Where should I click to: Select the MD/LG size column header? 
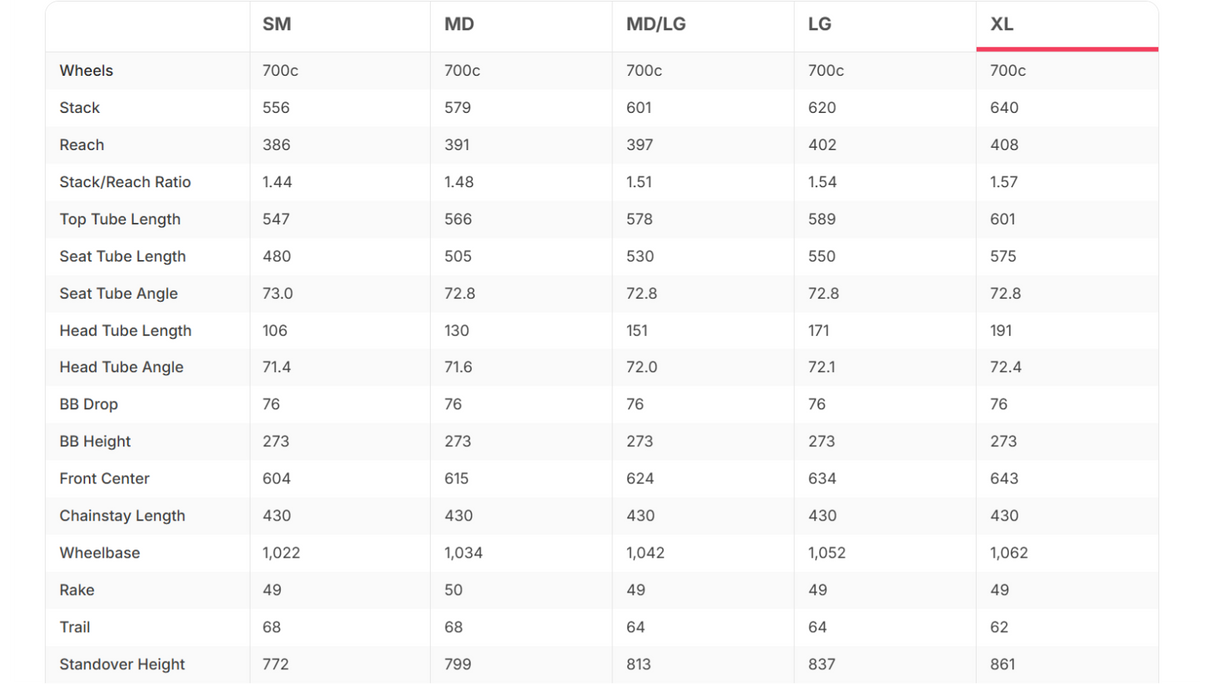[656, 24]
